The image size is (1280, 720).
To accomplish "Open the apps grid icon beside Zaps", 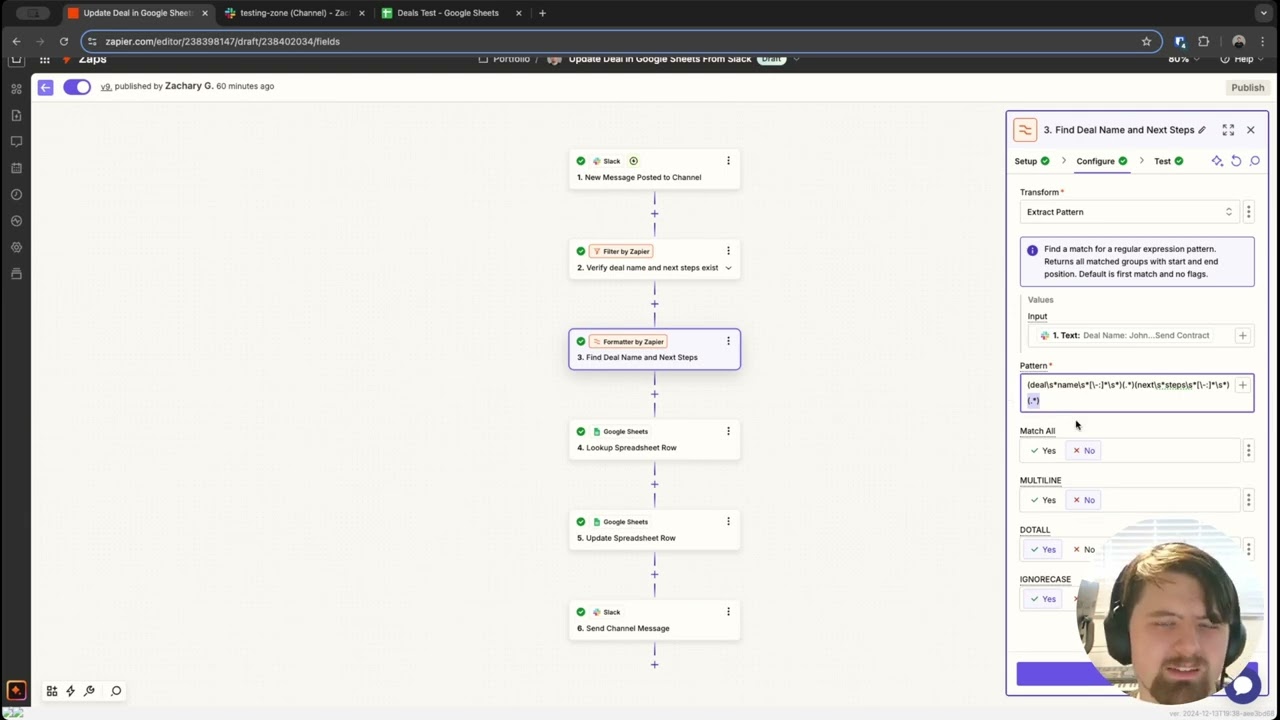I will 44,60.
